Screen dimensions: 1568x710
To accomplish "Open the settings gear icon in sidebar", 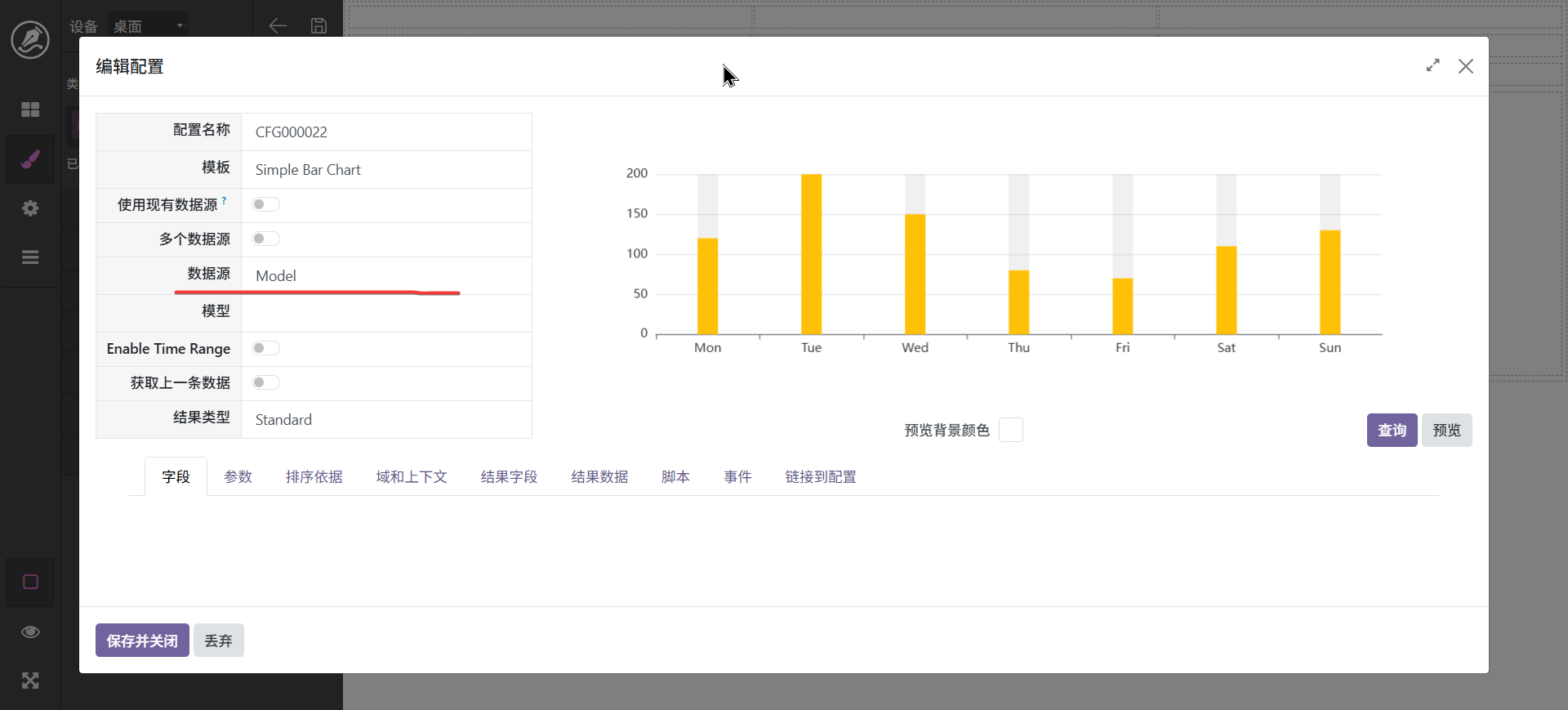I will [x=30, y=208].
